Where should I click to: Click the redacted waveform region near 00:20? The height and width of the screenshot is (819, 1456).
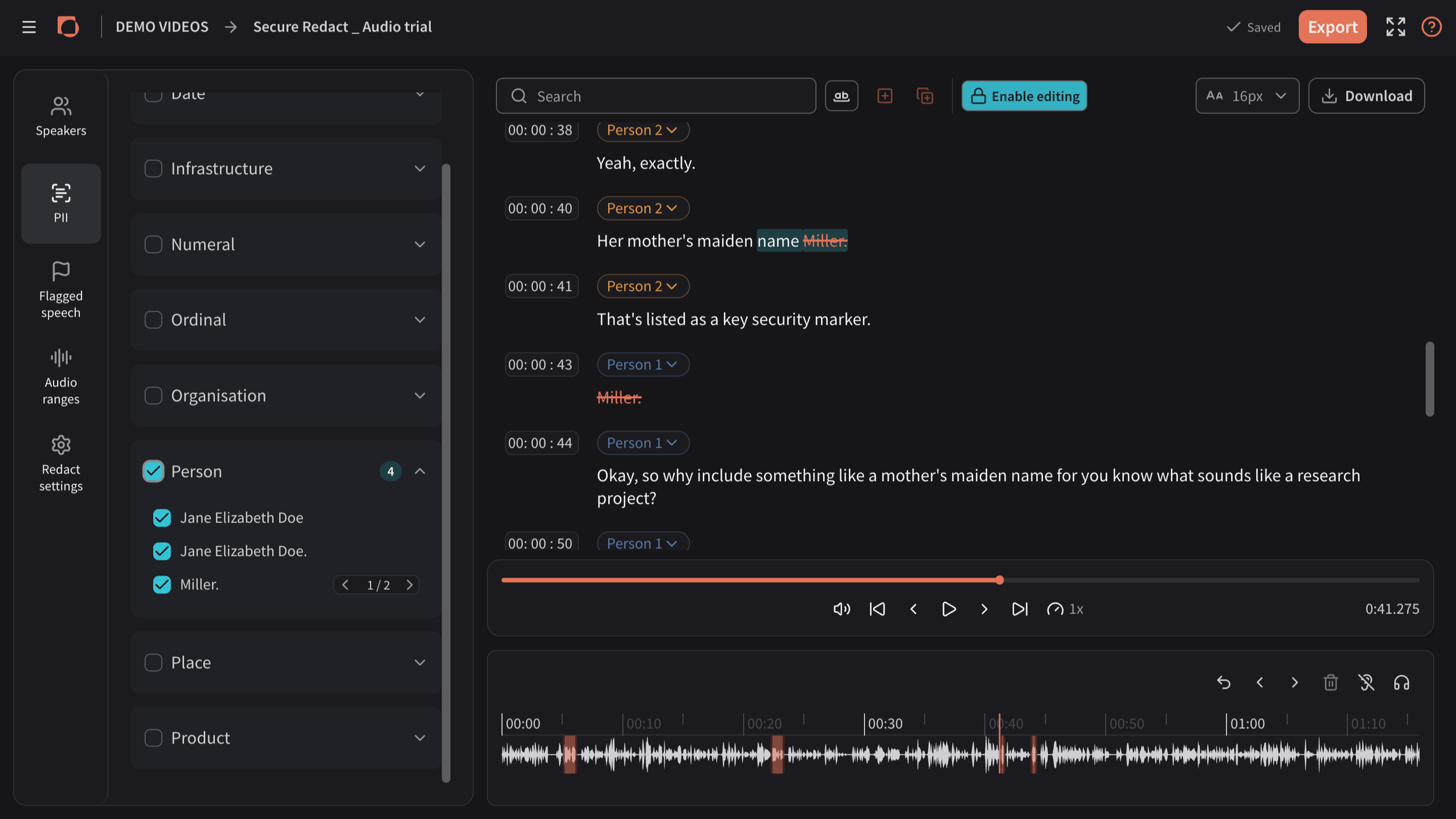pyautogui.click(x=777, y=755)
